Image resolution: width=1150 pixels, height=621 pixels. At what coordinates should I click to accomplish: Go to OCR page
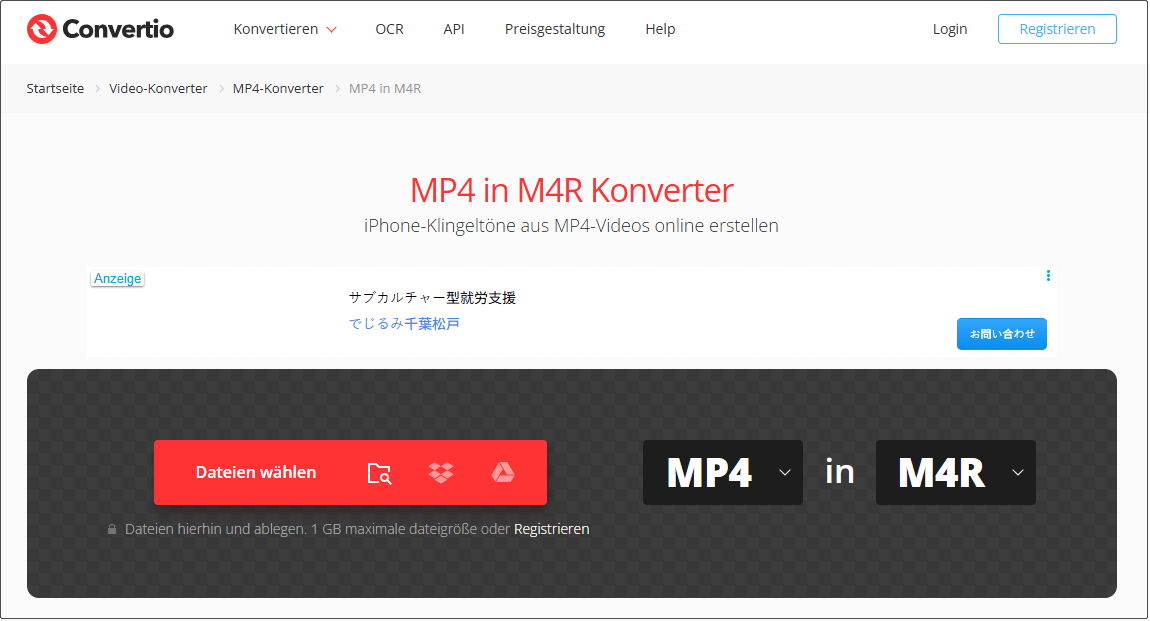(x=389, y=29)
